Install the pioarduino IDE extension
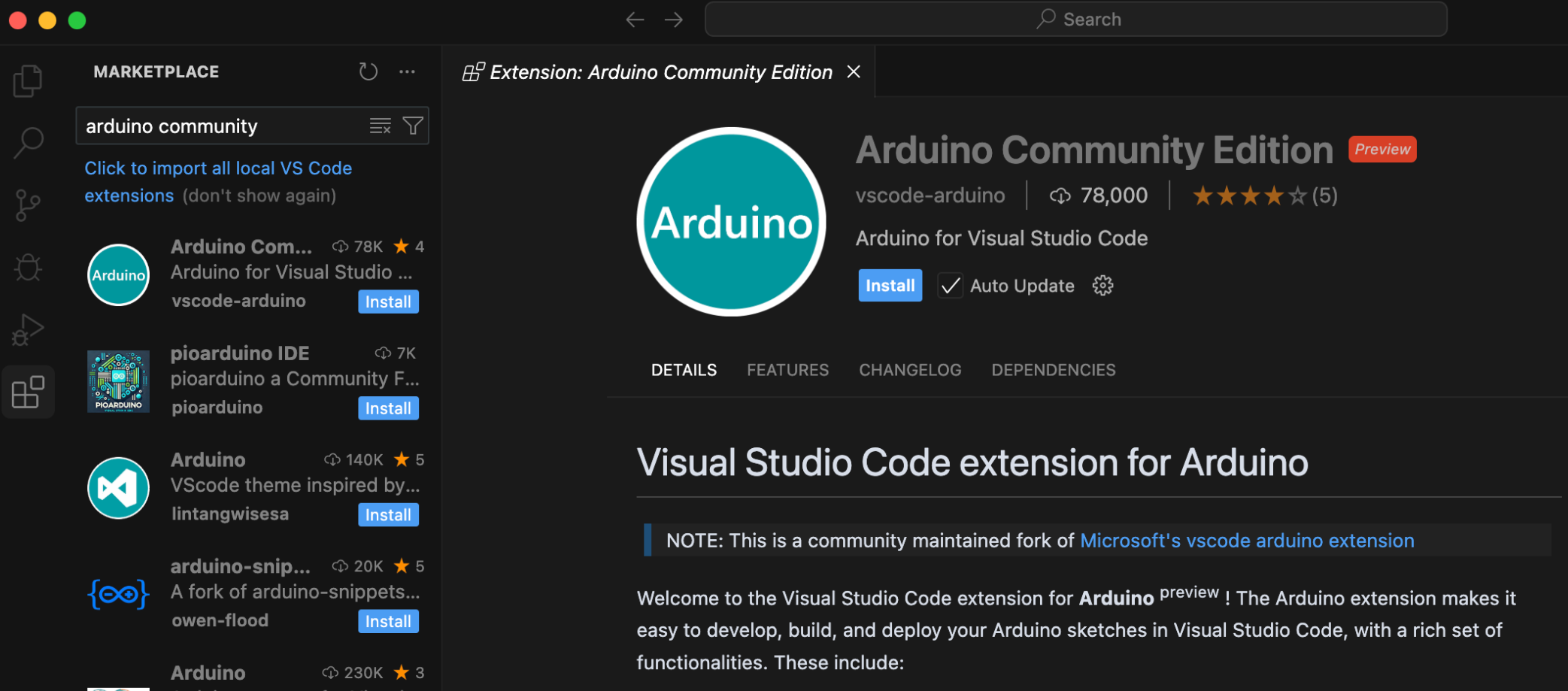Viewport: 1568px width, 691px height. coord(388,408)
